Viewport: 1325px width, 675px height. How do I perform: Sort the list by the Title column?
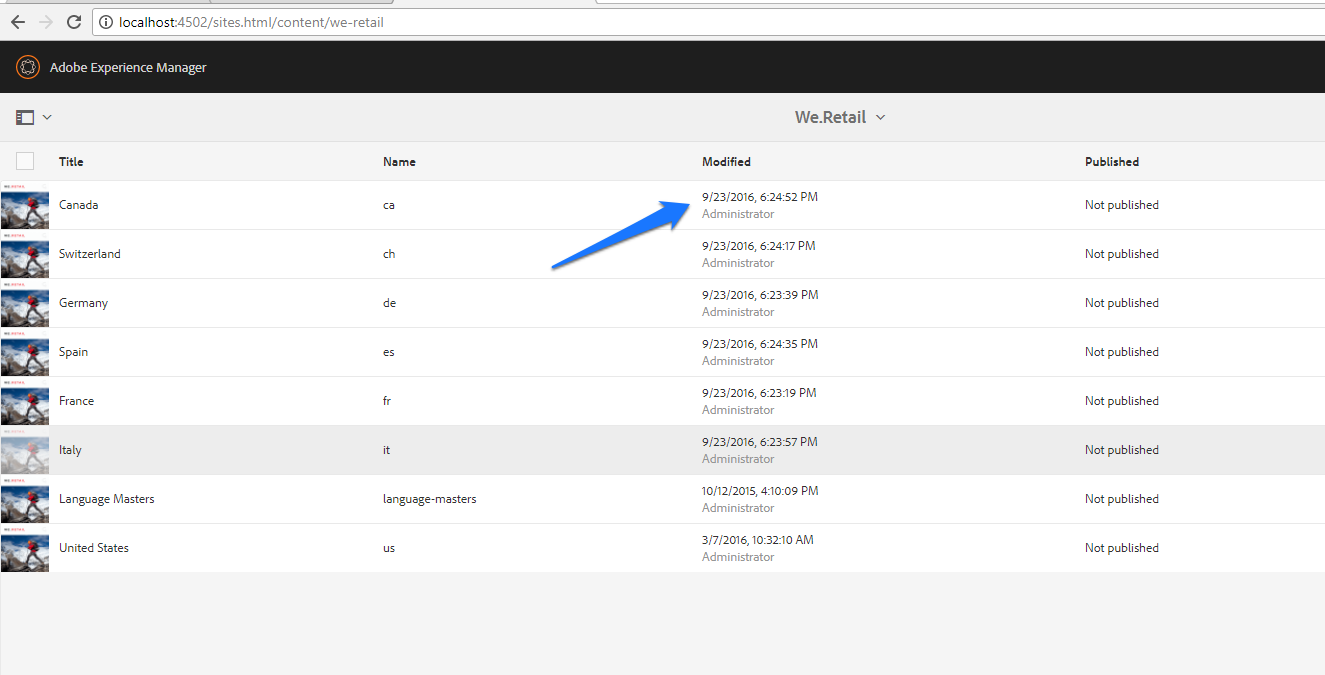70,161
